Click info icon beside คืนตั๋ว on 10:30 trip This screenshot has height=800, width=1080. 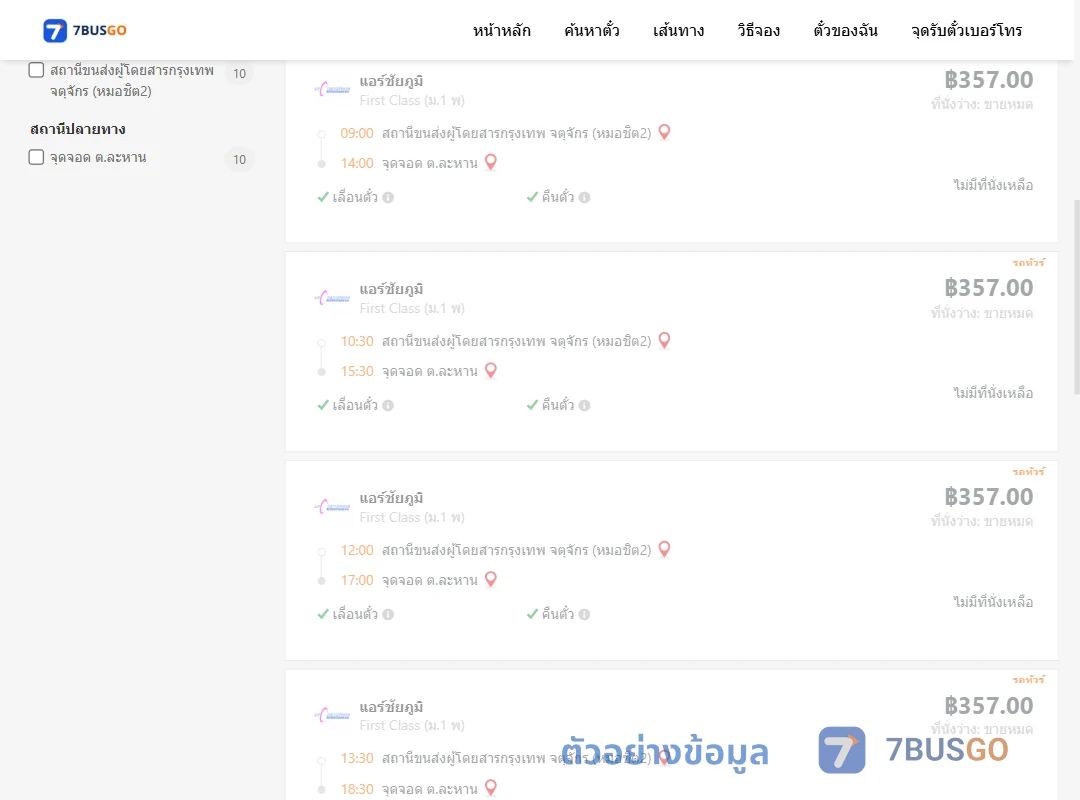tap(584, 406)
